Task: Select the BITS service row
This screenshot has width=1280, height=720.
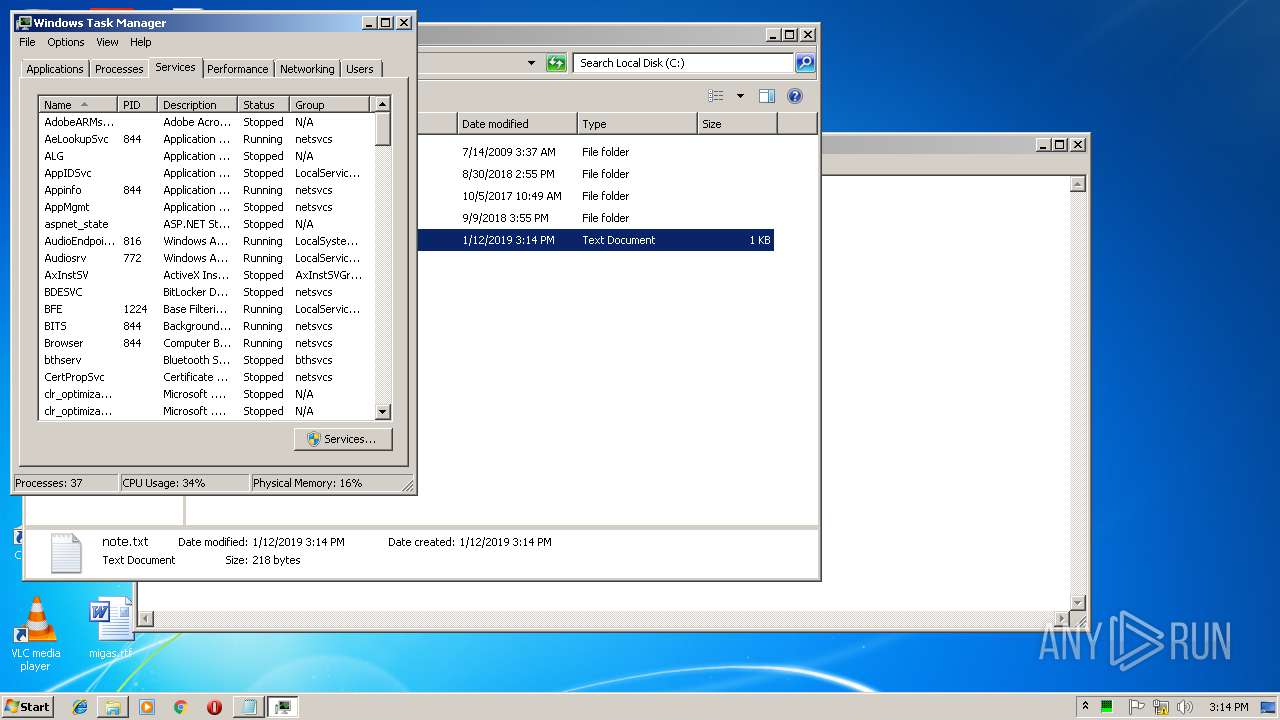Action: point(206,326)
